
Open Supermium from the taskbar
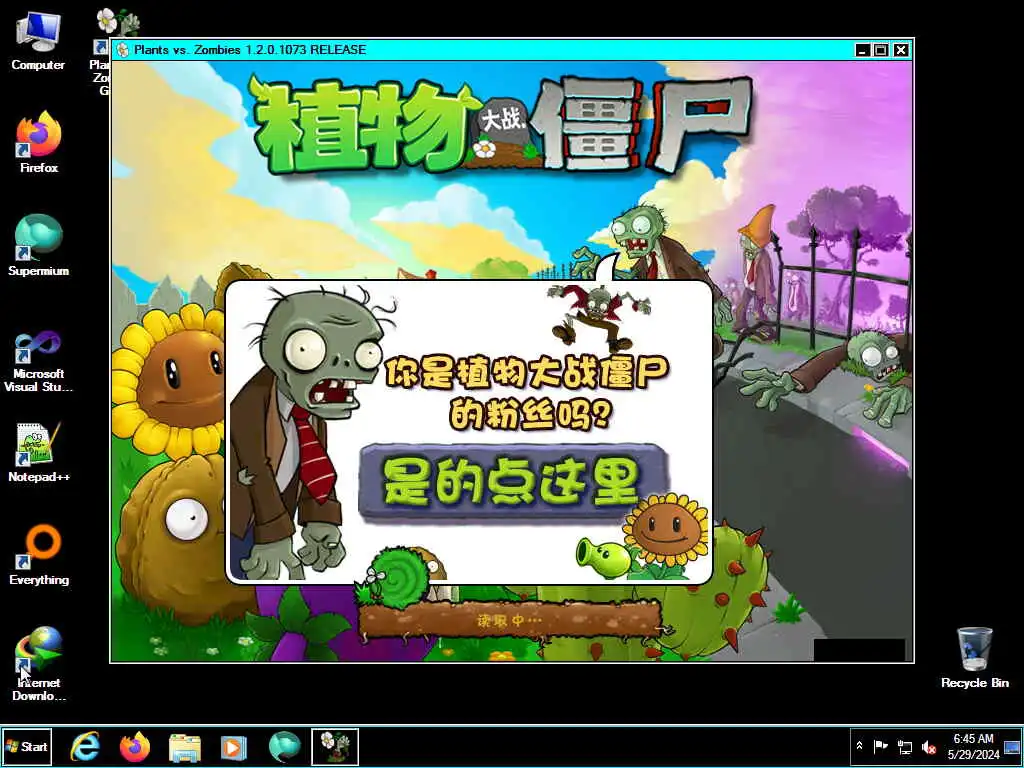tap(285, 747)
